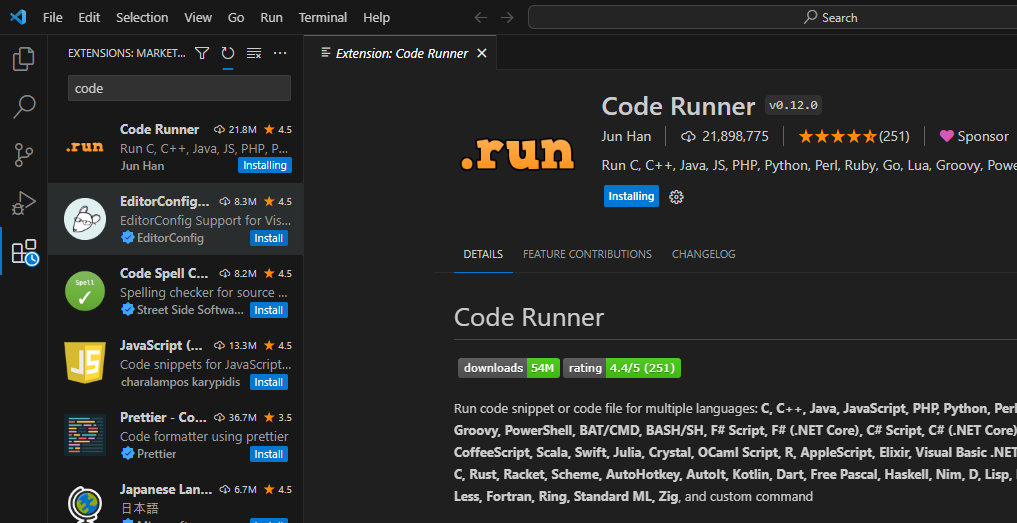Click the JavaScript snippets JS icon
The image size is (1017, 523).
click(85, 363)
